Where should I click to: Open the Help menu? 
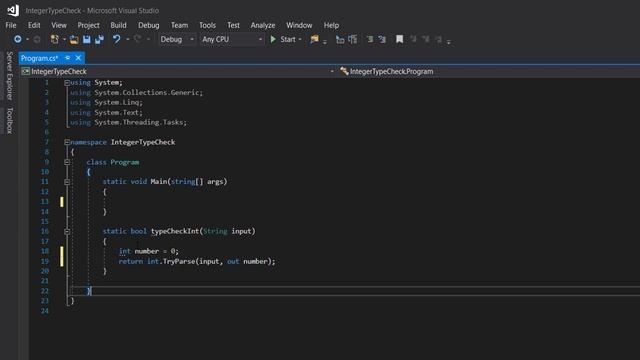[331, 25]
